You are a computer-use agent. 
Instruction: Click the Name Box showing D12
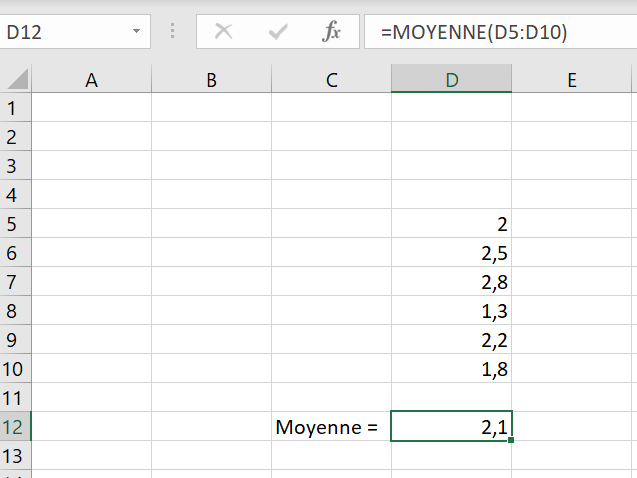[65, 32]
